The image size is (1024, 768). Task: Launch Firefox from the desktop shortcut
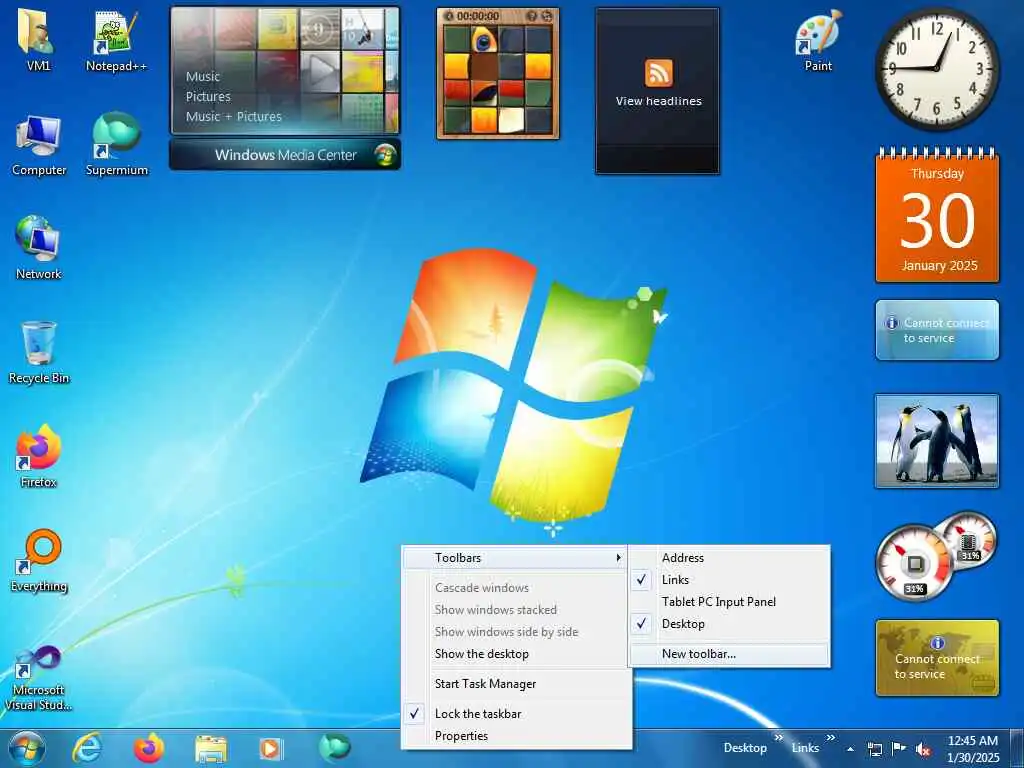[x=38, y=457]
